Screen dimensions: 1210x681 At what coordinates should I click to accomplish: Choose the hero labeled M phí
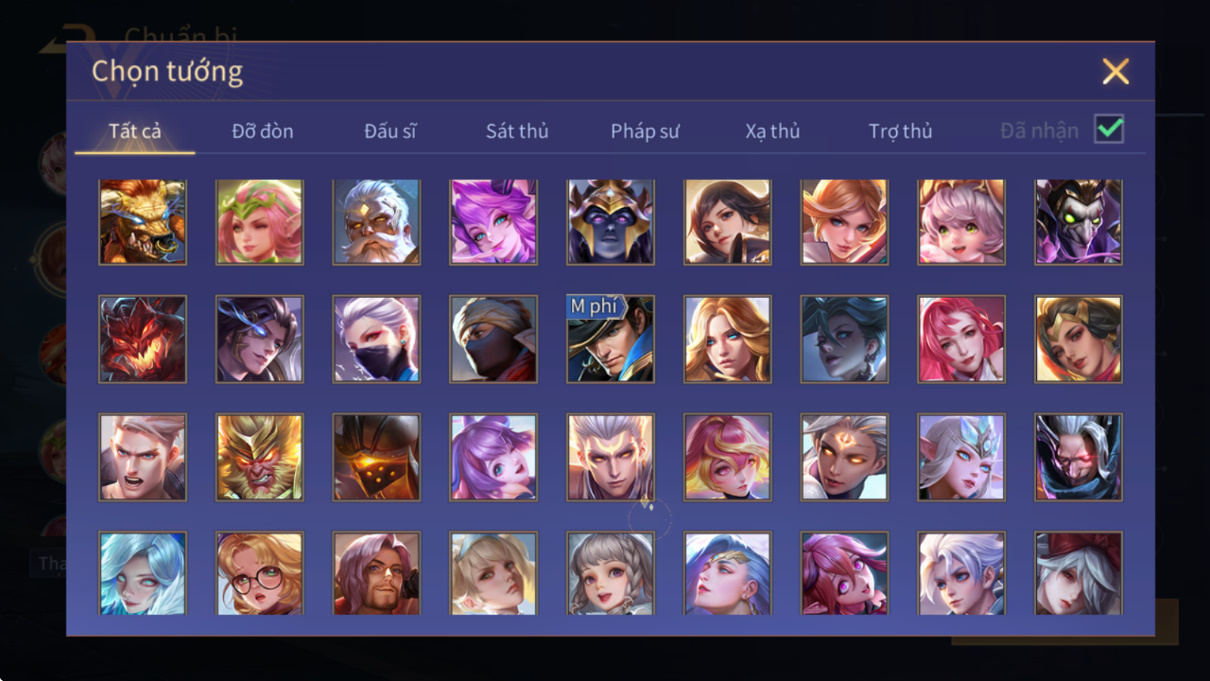(x=610, y=339)
